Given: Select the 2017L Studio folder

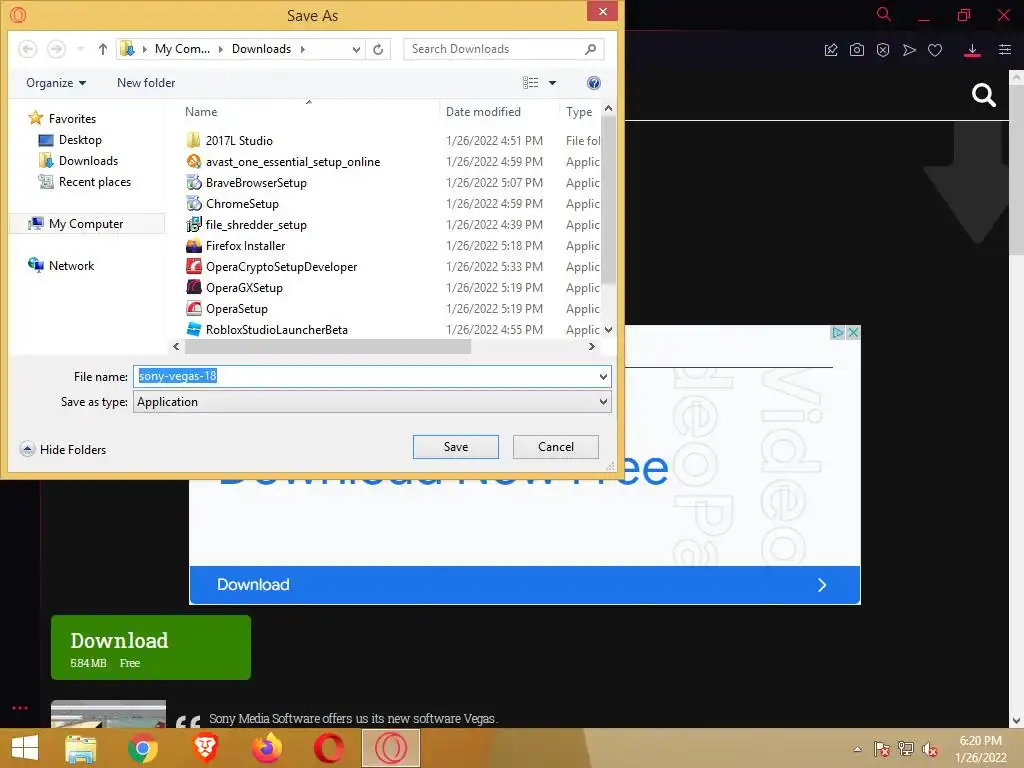Looking at the screenshot, I should 239,140.
